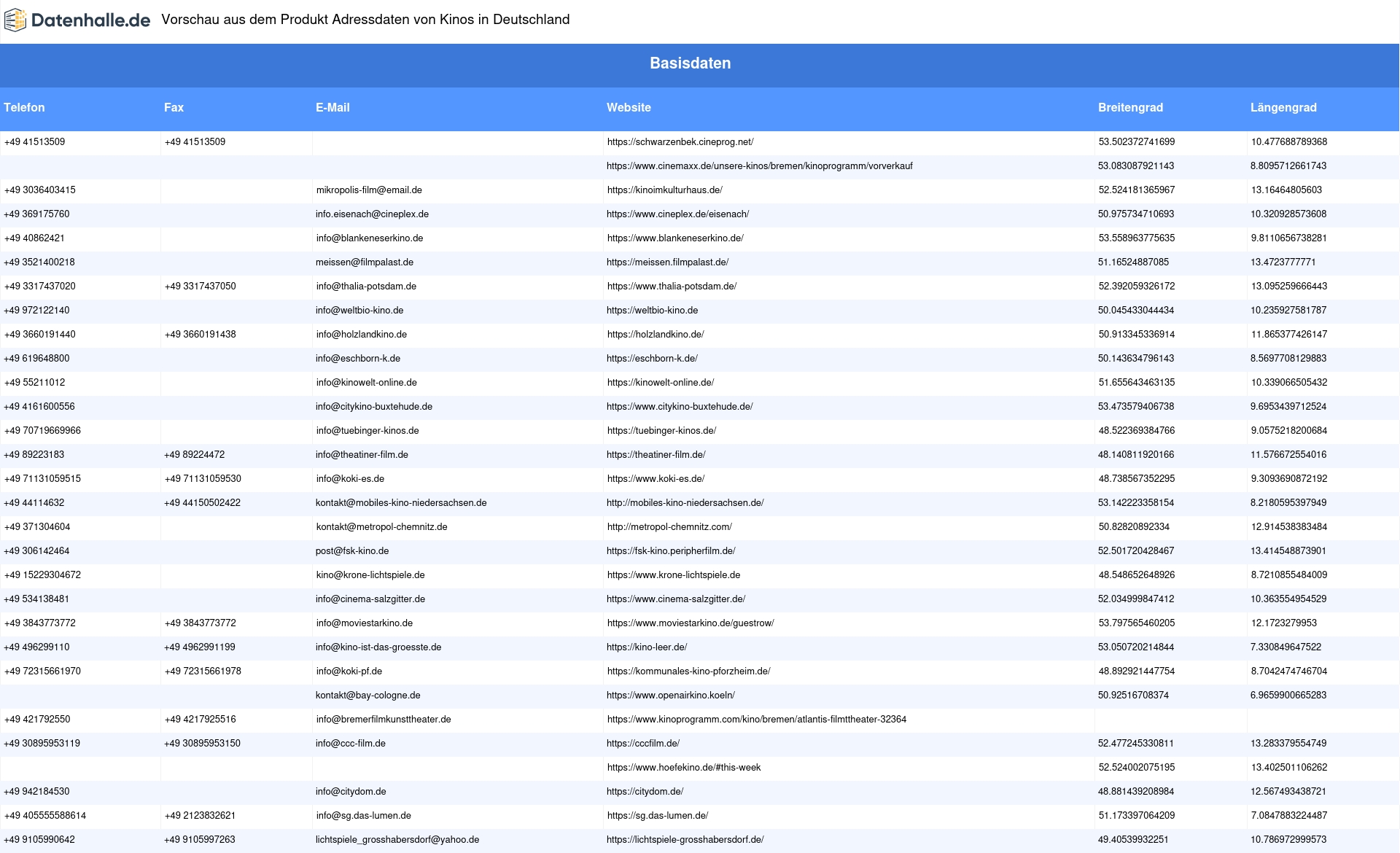Image resolution: width=1400 pixels, height=853 pixels.
Task: Select email post@fsk-kino.de
Action: pyautogui.click(x=352, y=551)
